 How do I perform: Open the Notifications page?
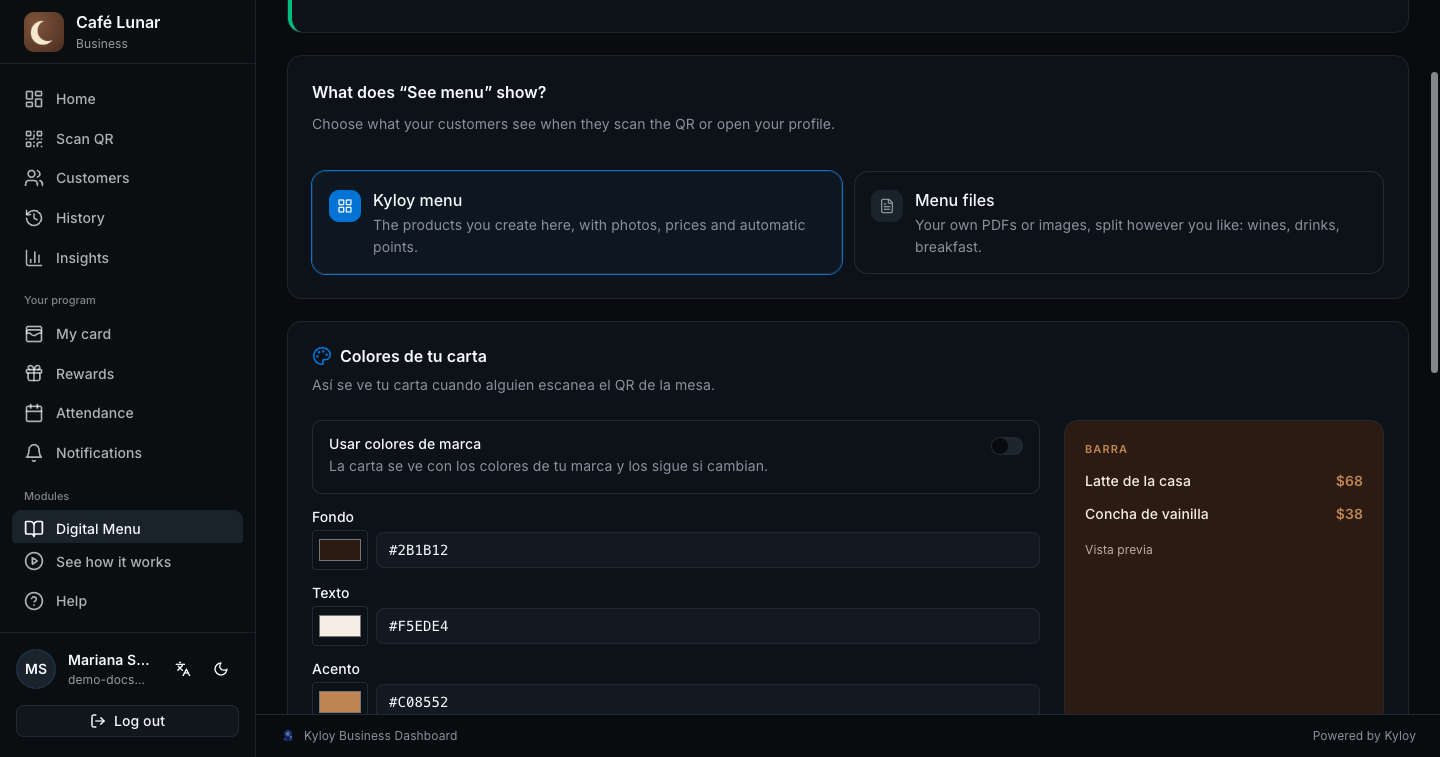click(x=127, y=453)
